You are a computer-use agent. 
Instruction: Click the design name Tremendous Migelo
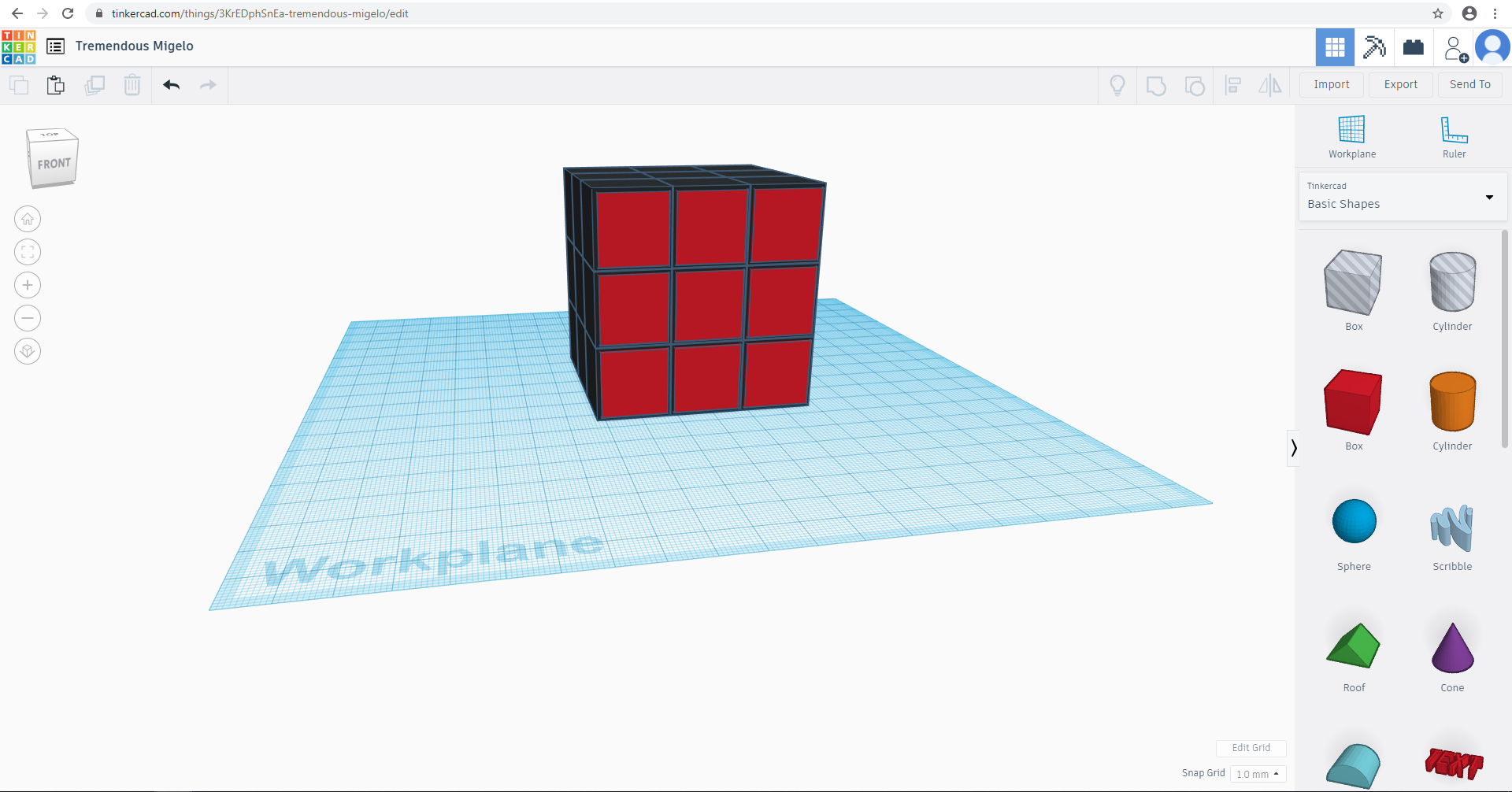coord(135,46)
